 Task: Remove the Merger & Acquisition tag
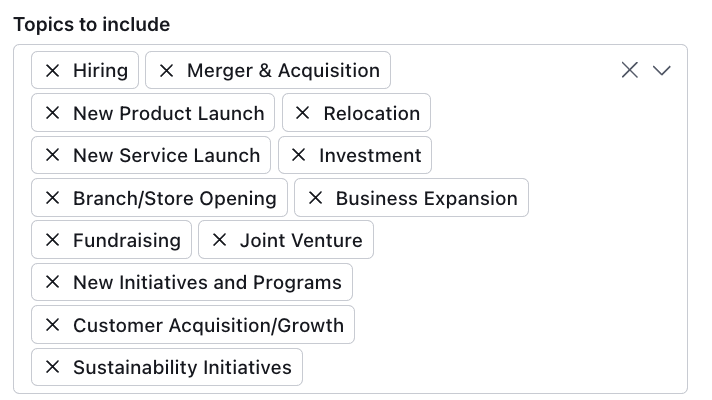167,70
